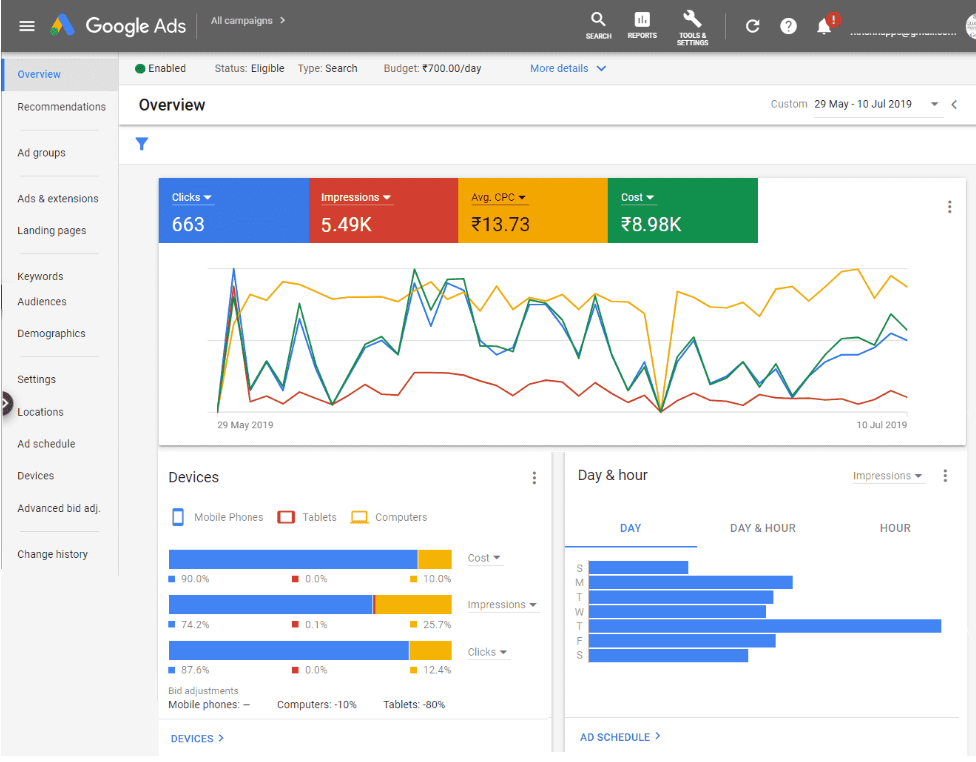Click the Google Ads logo
Screen dimensions: 976x762
pos(118,26)
